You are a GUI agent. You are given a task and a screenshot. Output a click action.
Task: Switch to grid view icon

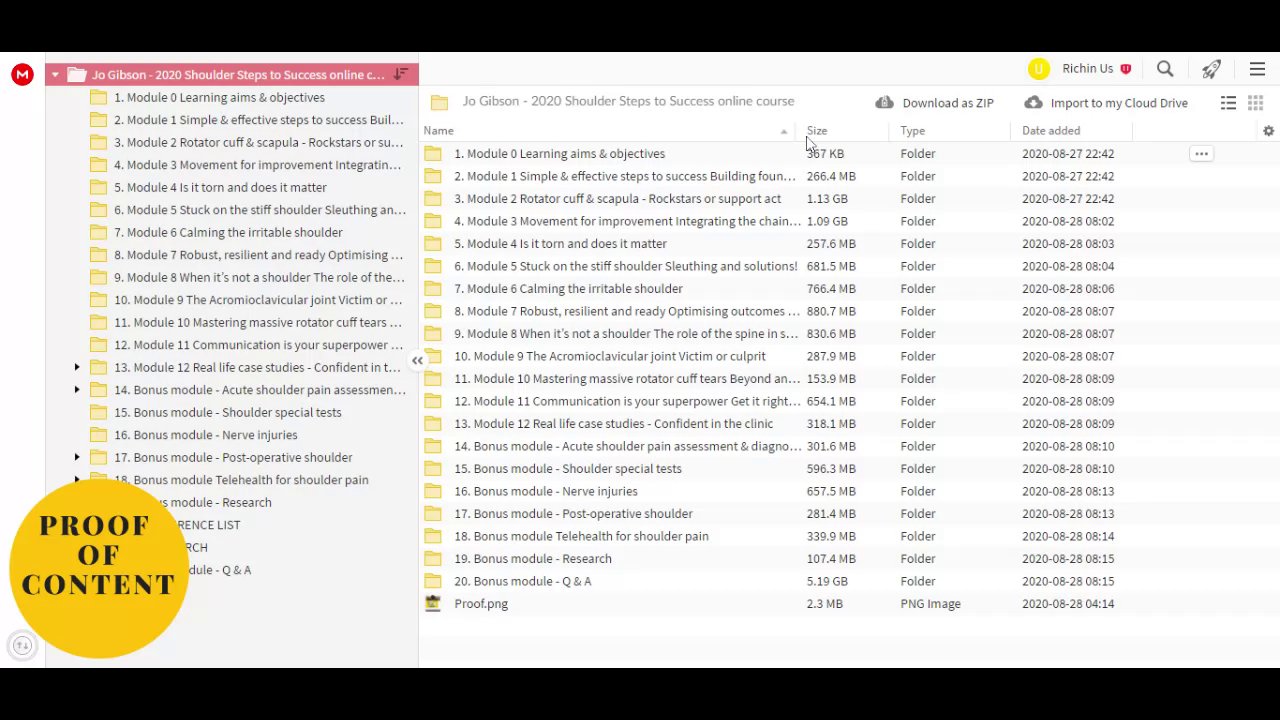(x=1255, y=103)
